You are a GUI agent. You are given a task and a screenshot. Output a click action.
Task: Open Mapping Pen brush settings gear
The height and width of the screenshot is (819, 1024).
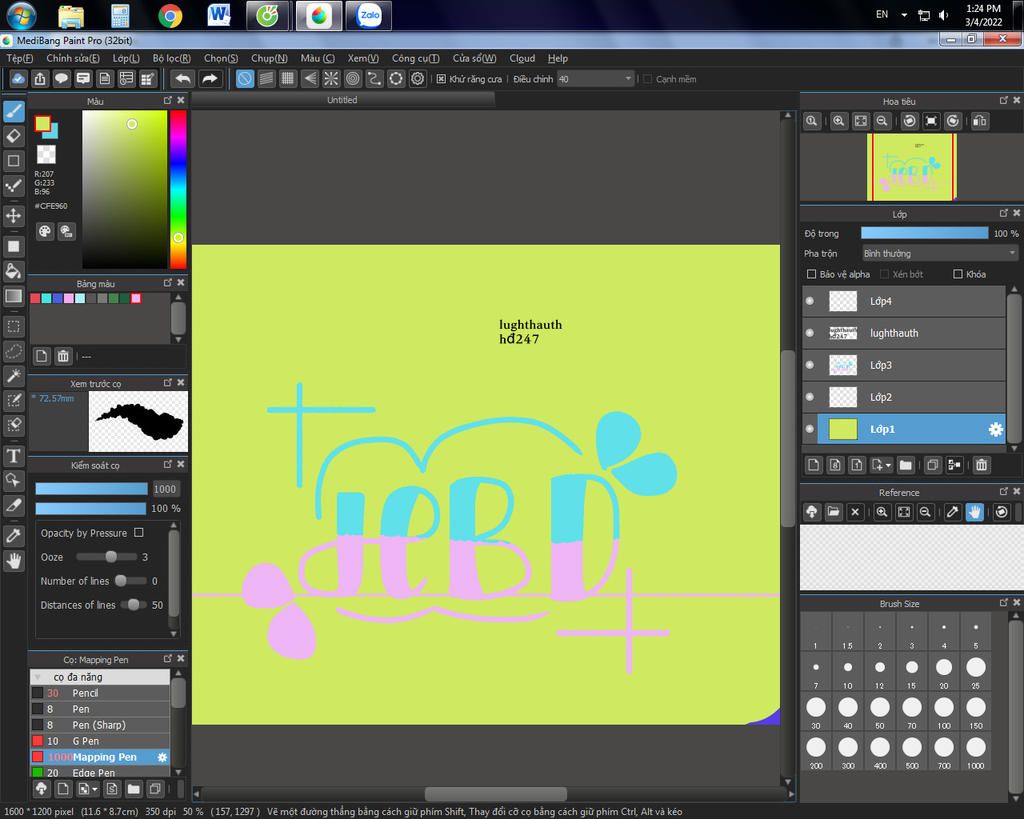[x=162, y=757]
